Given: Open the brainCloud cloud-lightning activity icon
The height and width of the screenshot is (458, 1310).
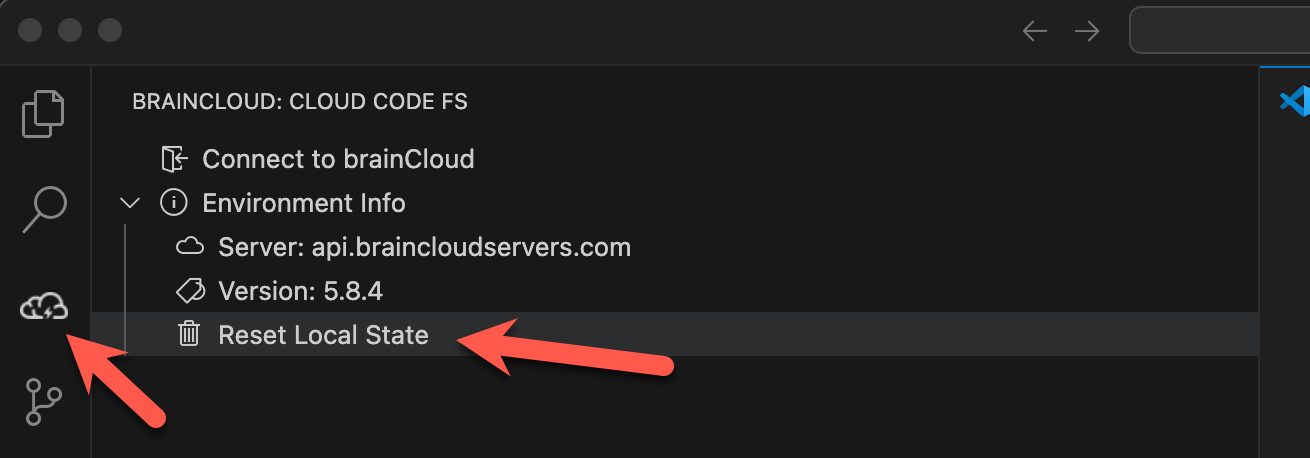Looking at the screenshot, I should pos(43,306).
